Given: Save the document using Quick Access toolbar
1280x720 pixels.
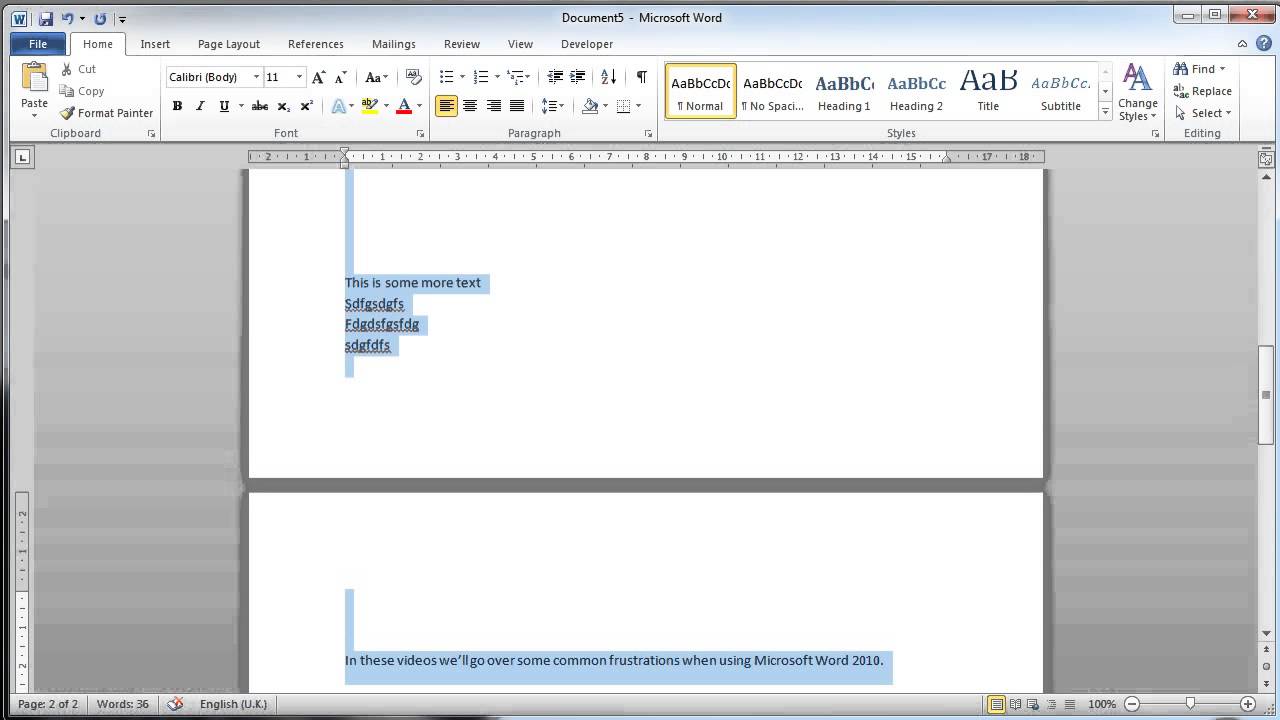Looking at the screenshot, I should tap(46, 18).
